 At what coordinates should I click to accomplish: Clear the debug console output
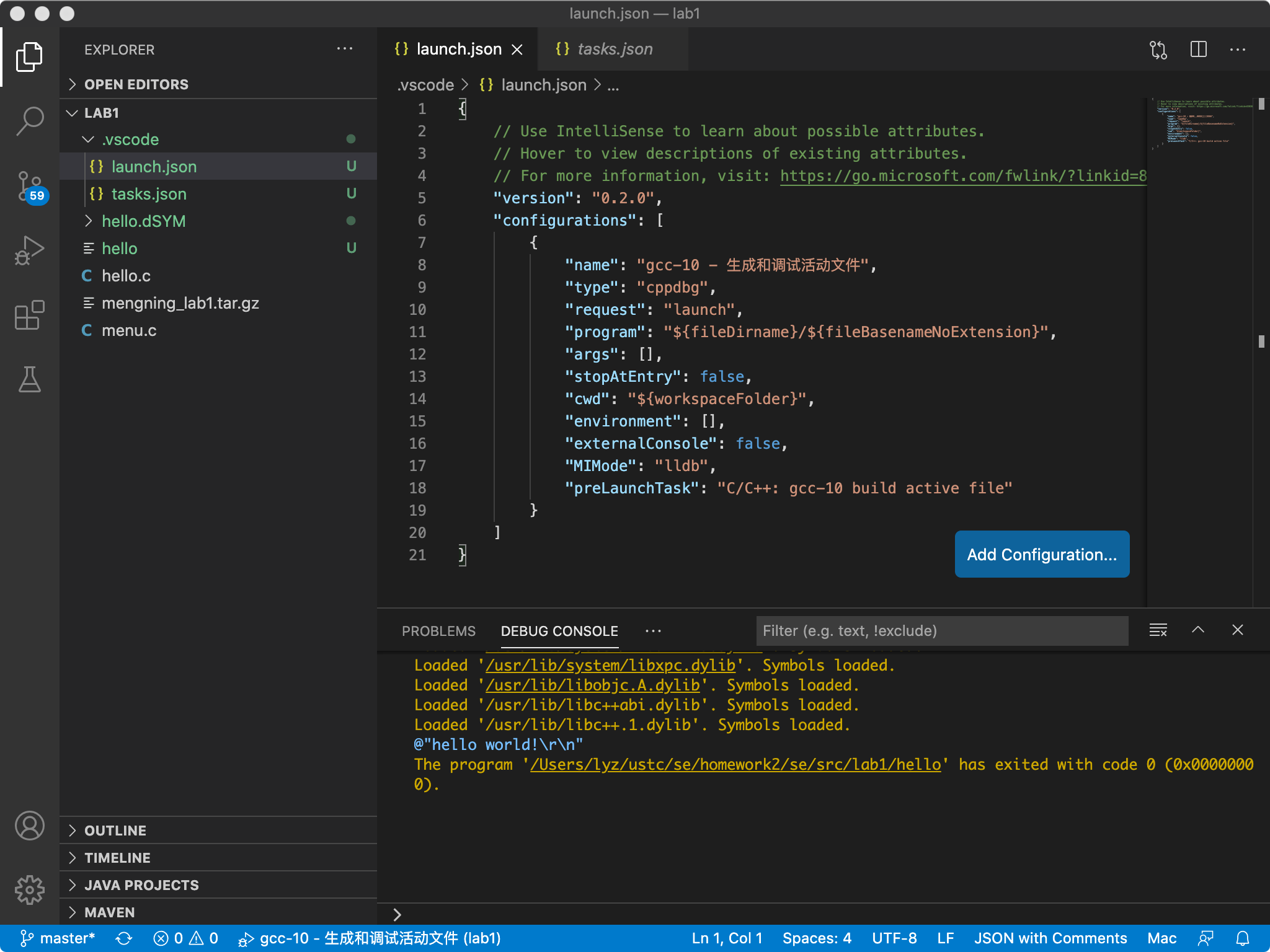click(1158, 630)
